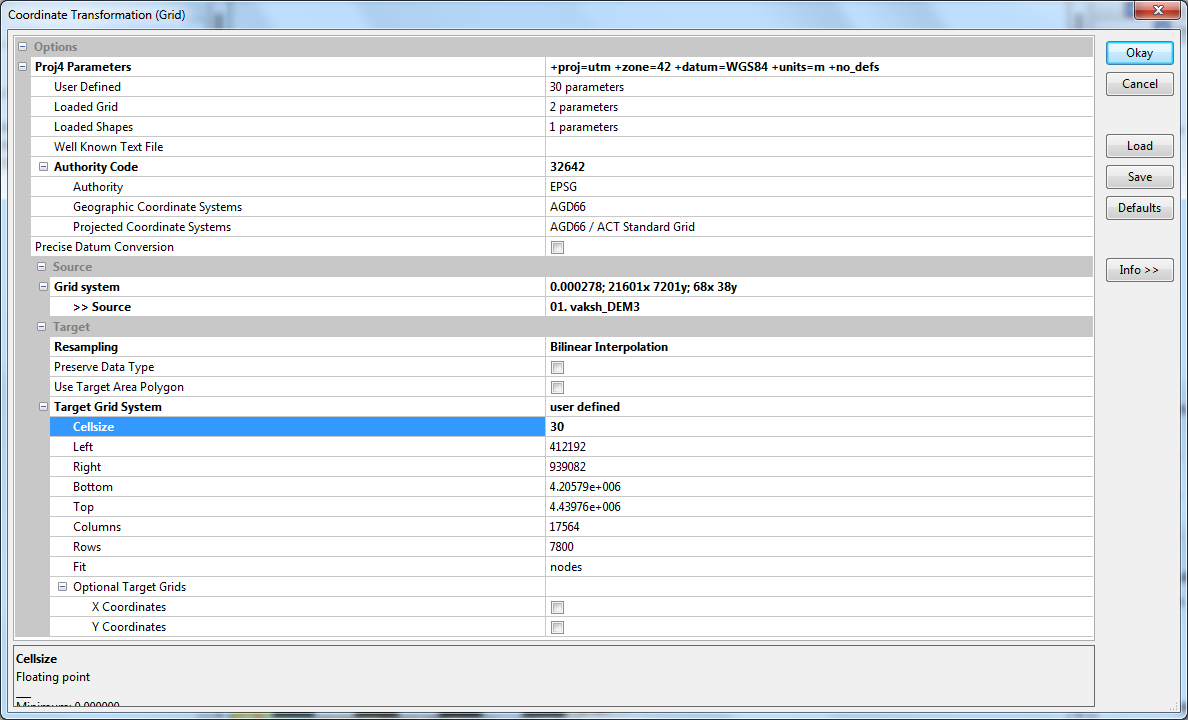The width and height of the screenshot is (1188, 720).
Task: Pick source grid 01. vaksh_DEM3
Action: click(819, 307)
